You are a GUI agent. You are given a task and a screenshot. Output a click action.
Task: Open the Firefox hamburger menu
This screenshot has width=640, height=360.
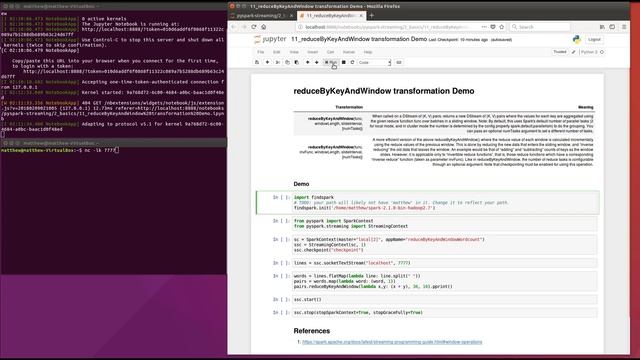624,27
